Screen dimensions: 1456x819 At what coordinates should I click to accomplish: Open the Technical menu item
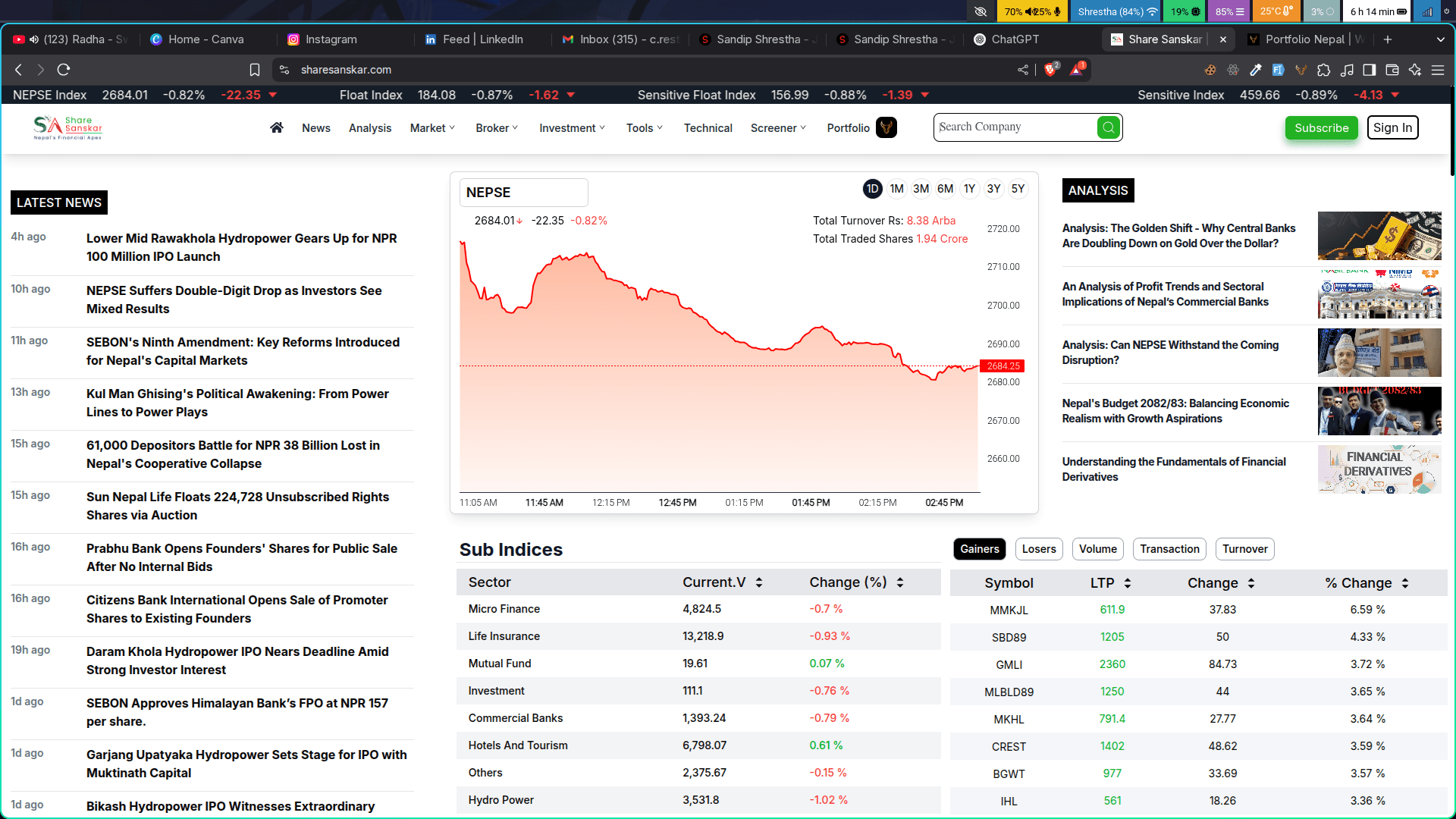(708, 128)
